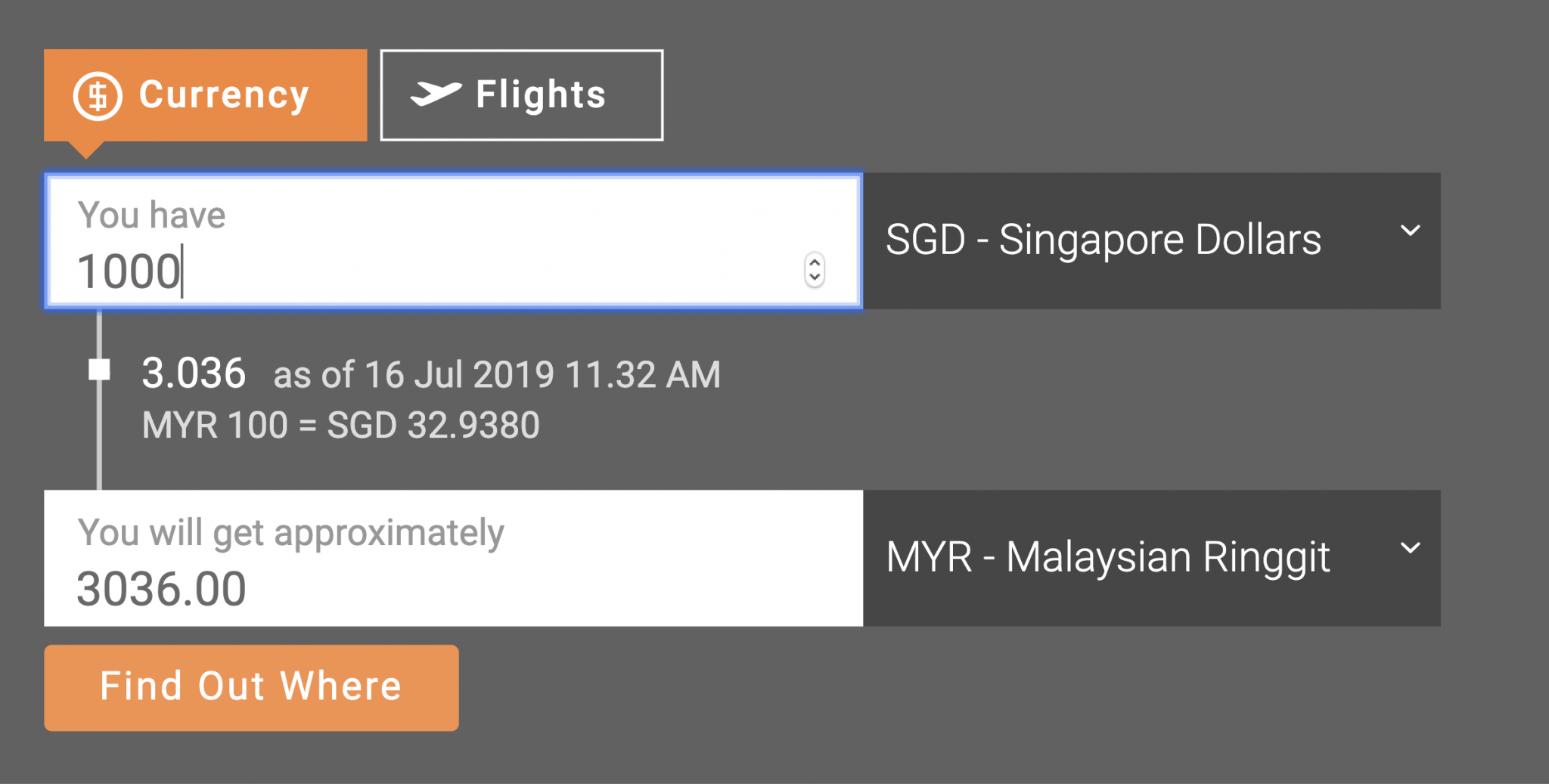Increase amount using the stepper up arrow
The width and height of the screenshot is (1549, 784).
click(x=815, y=262)
